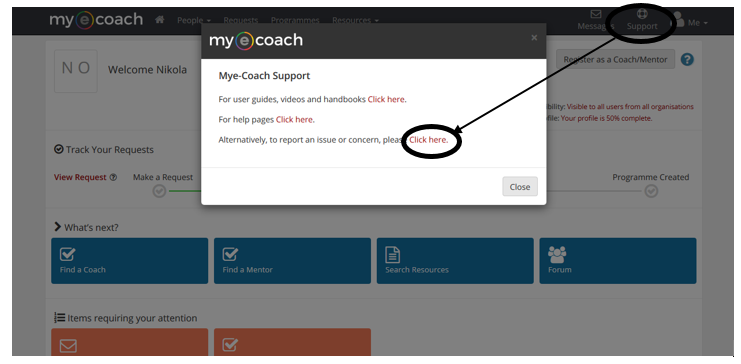Viewport: 741px width, 364px height.
Task: Open Messages from the top bar
Action: [595, 20]
